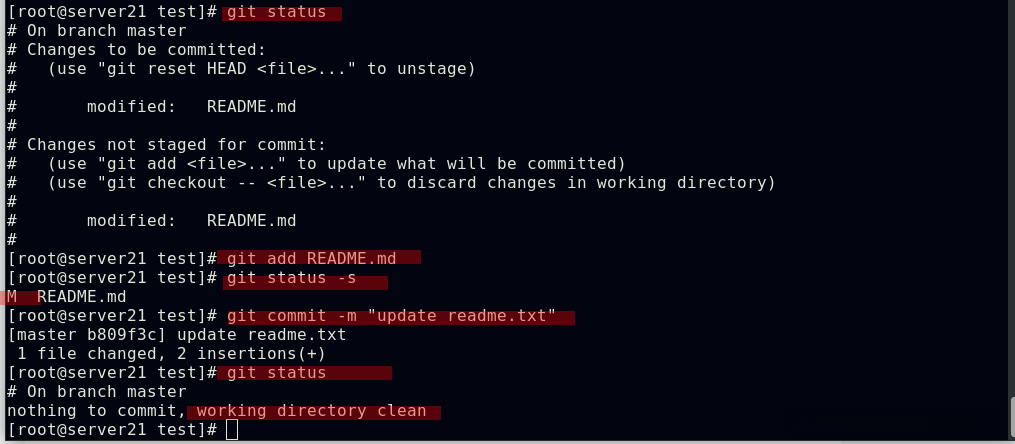Click the blinking cursor at the last prompt

click(x=232, y=430)
